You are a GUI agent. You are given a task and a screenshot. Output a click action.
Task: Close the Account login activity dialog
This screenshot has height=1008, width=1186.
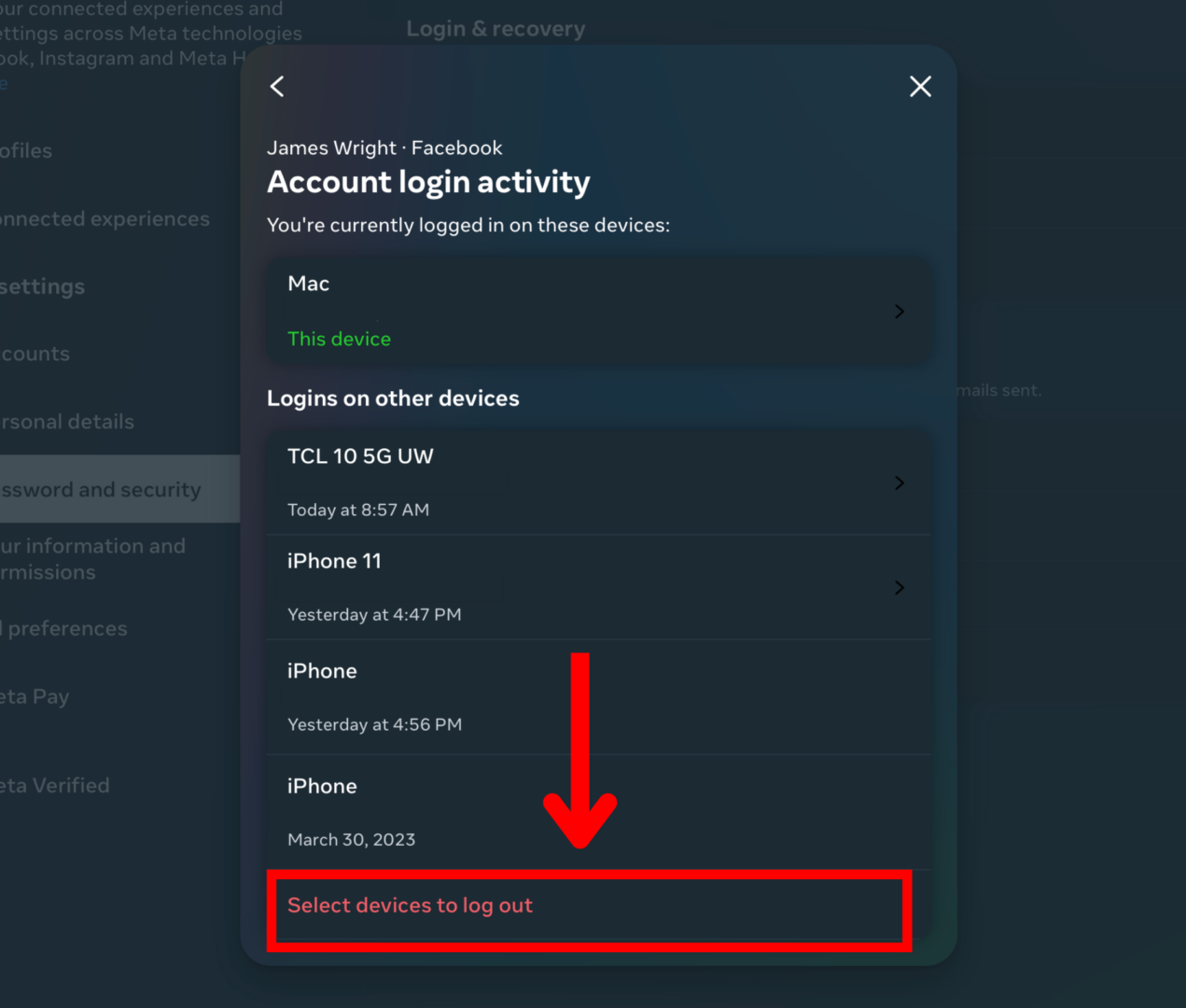point(920,86)
